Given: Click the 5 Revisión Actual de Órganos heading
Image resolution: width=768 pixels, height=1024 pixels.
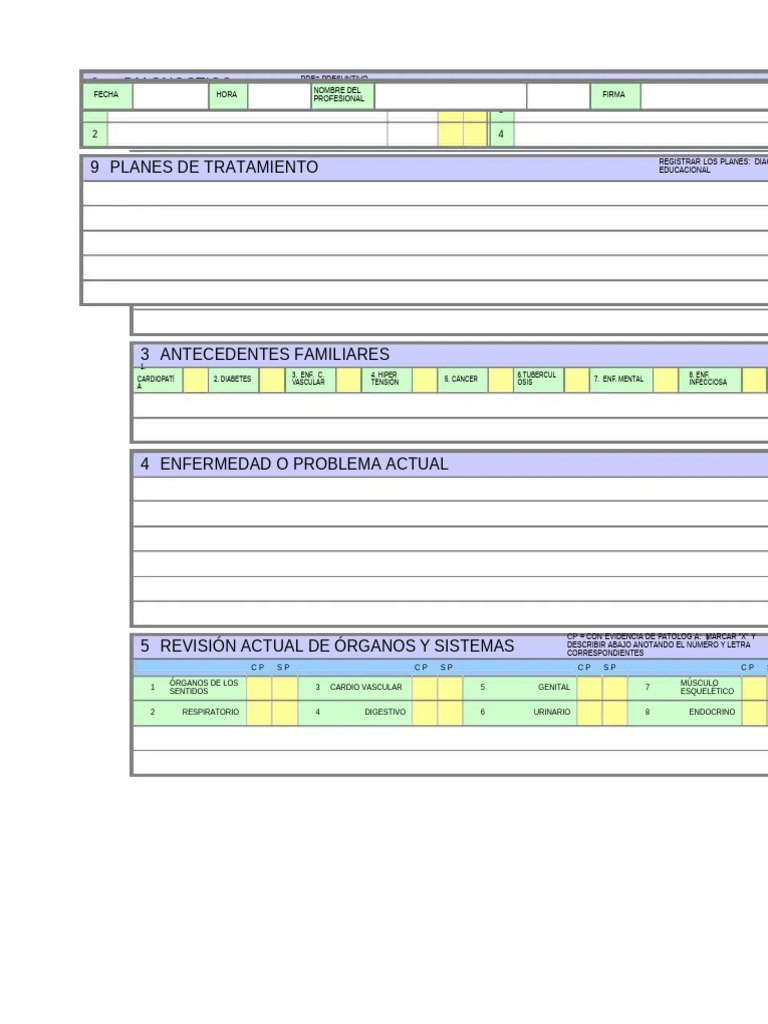Looking at the screenshot, I should point(327,646).
